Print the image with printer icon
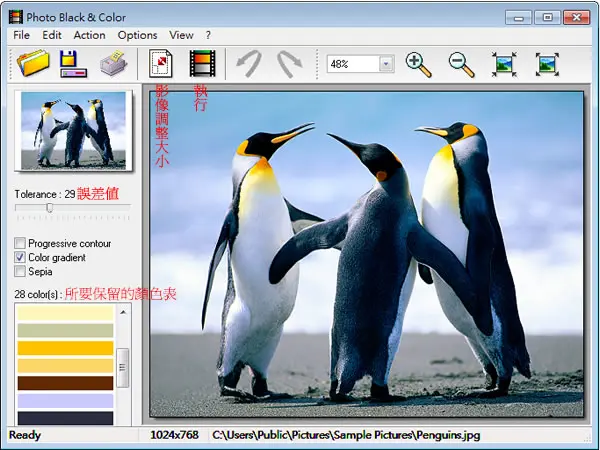The width and height of the screenshot is (600, 450). click(114, 64)
